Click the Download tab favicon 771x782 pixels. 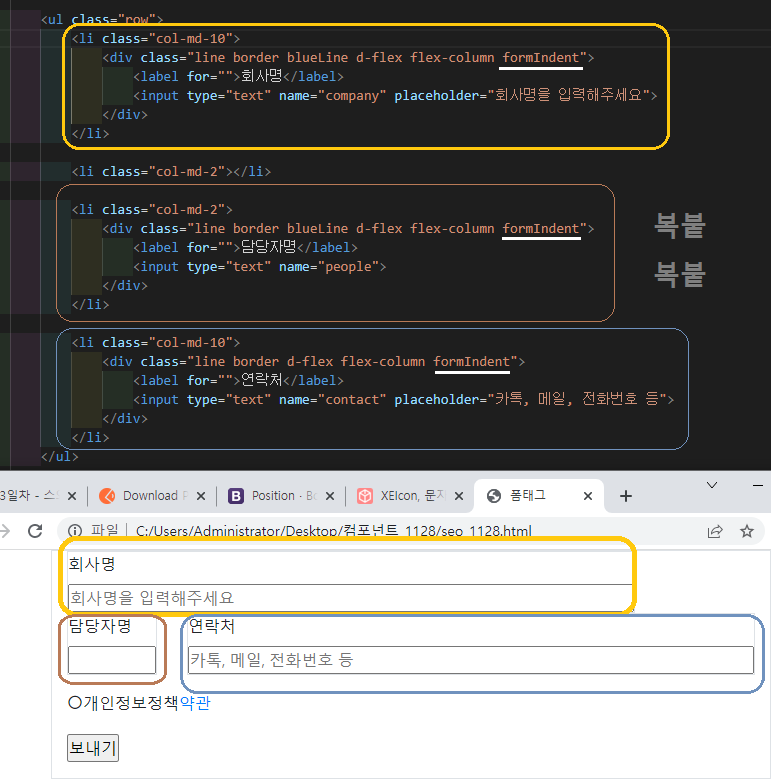click(x=107, y=496)
